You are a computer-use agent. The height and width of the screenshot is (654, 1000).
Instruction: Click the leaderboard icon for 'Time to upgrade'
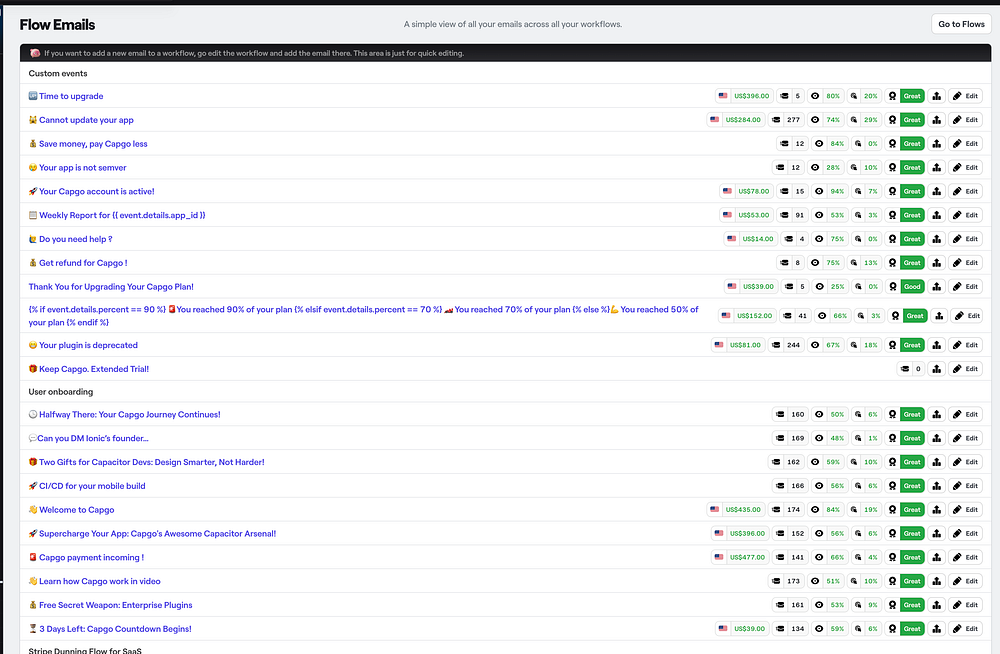click(936, 96)
